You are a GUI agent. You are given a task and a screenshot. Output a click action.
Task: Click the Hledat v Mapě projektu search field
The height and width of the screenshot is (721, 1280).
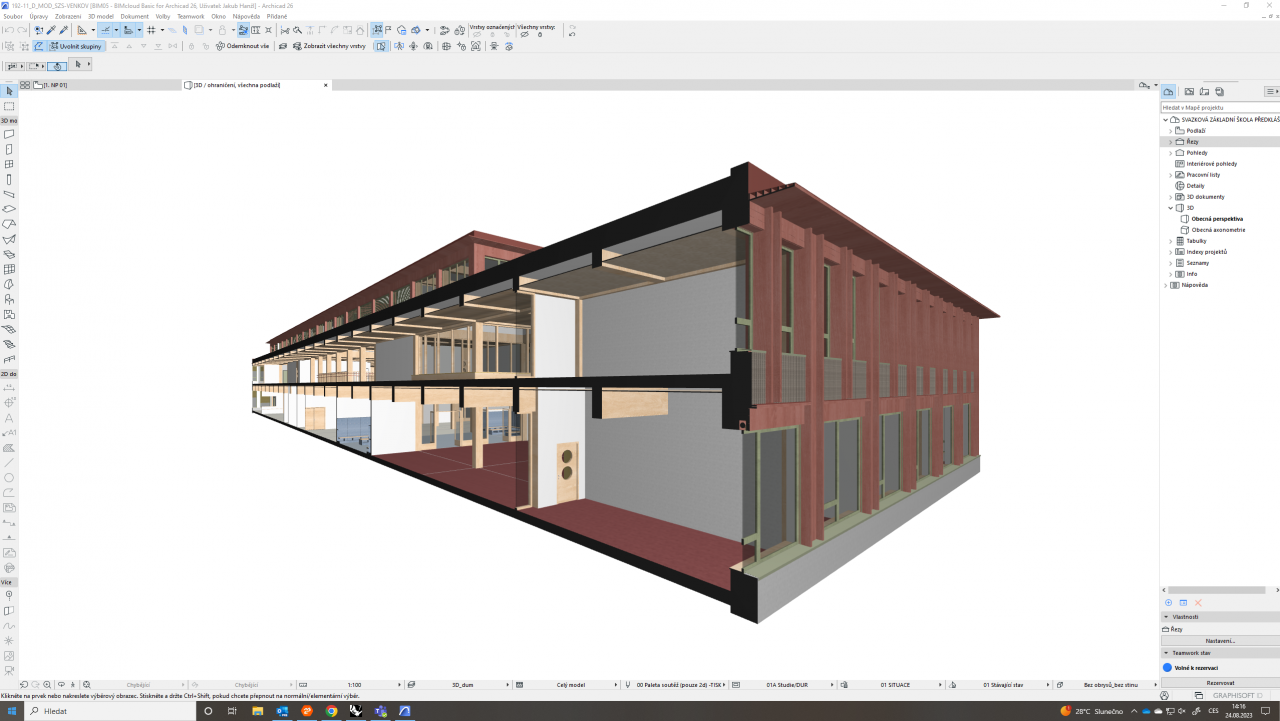[x=1220, y=107]
